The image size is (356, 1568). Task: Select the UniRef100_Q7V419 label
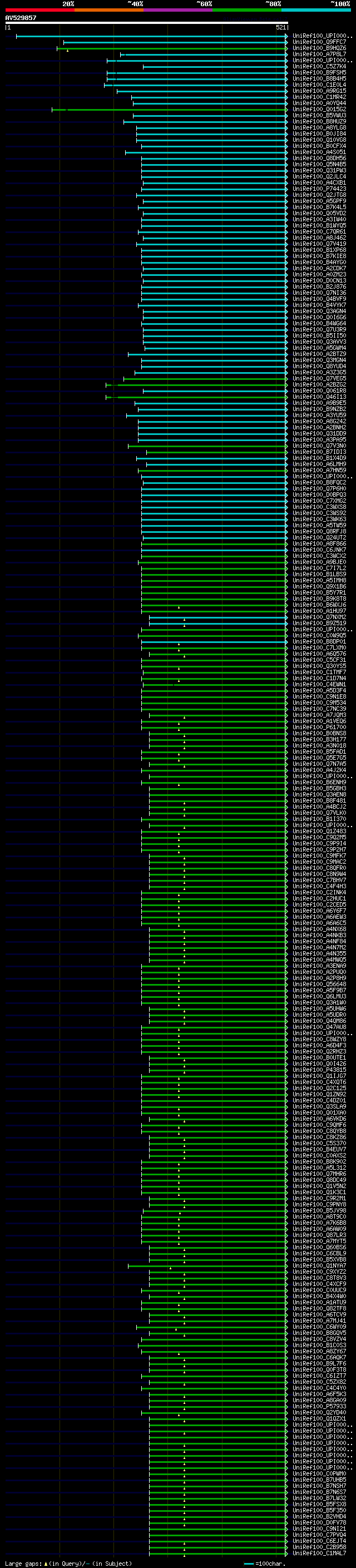pyautogui.click(x=319, y=244)
